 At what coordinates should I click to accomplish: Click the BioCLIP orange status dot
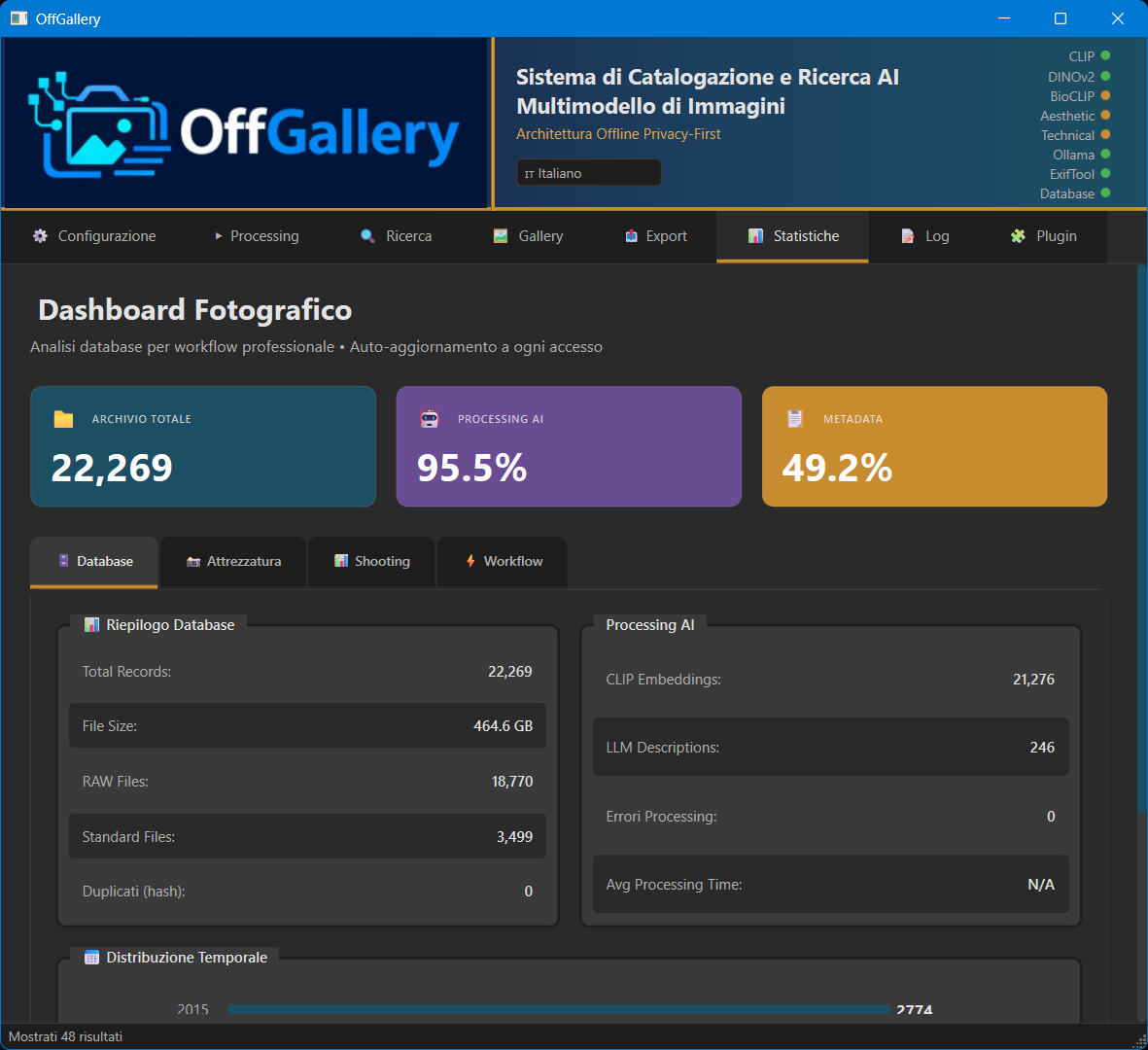(x=1105, y=95)
